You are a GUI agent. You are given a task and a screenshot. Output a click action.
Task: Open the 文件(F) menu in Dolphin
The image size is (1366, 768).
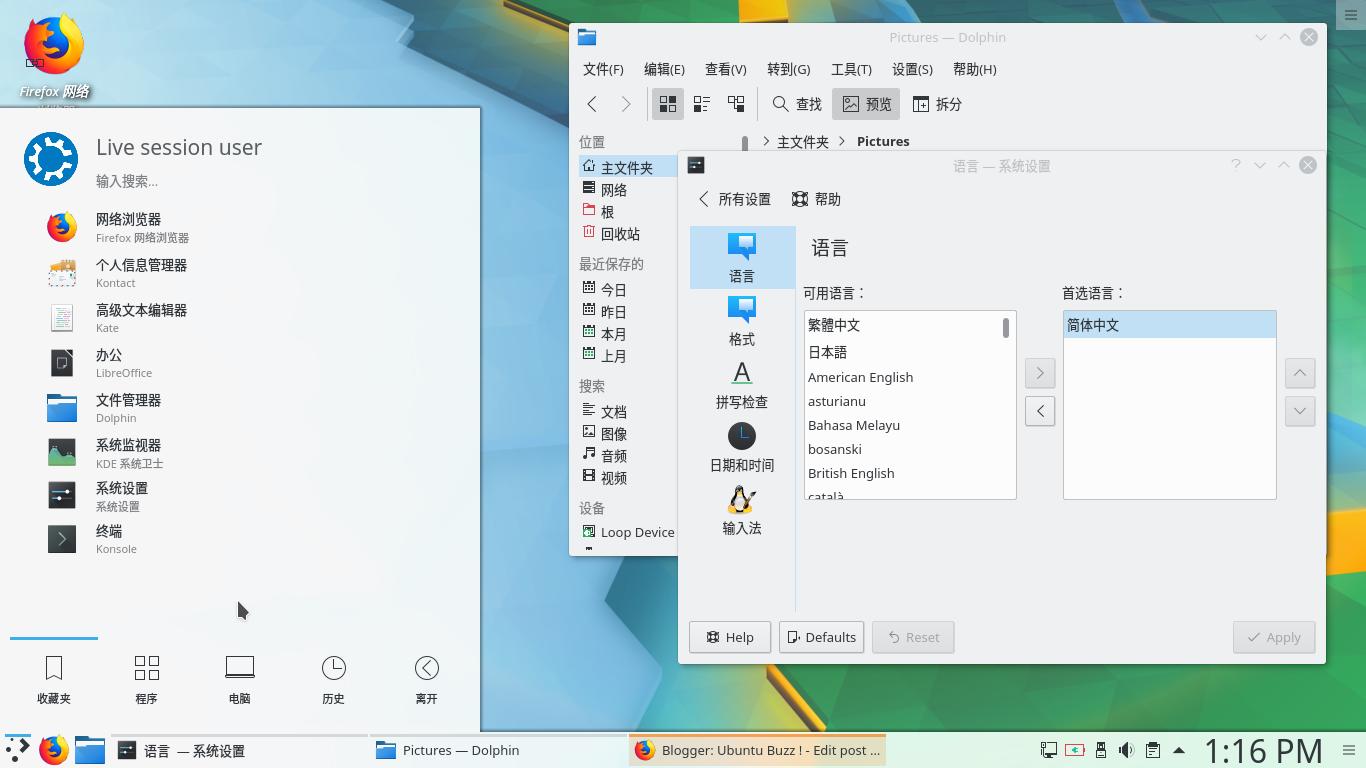(x=602, y=69)
